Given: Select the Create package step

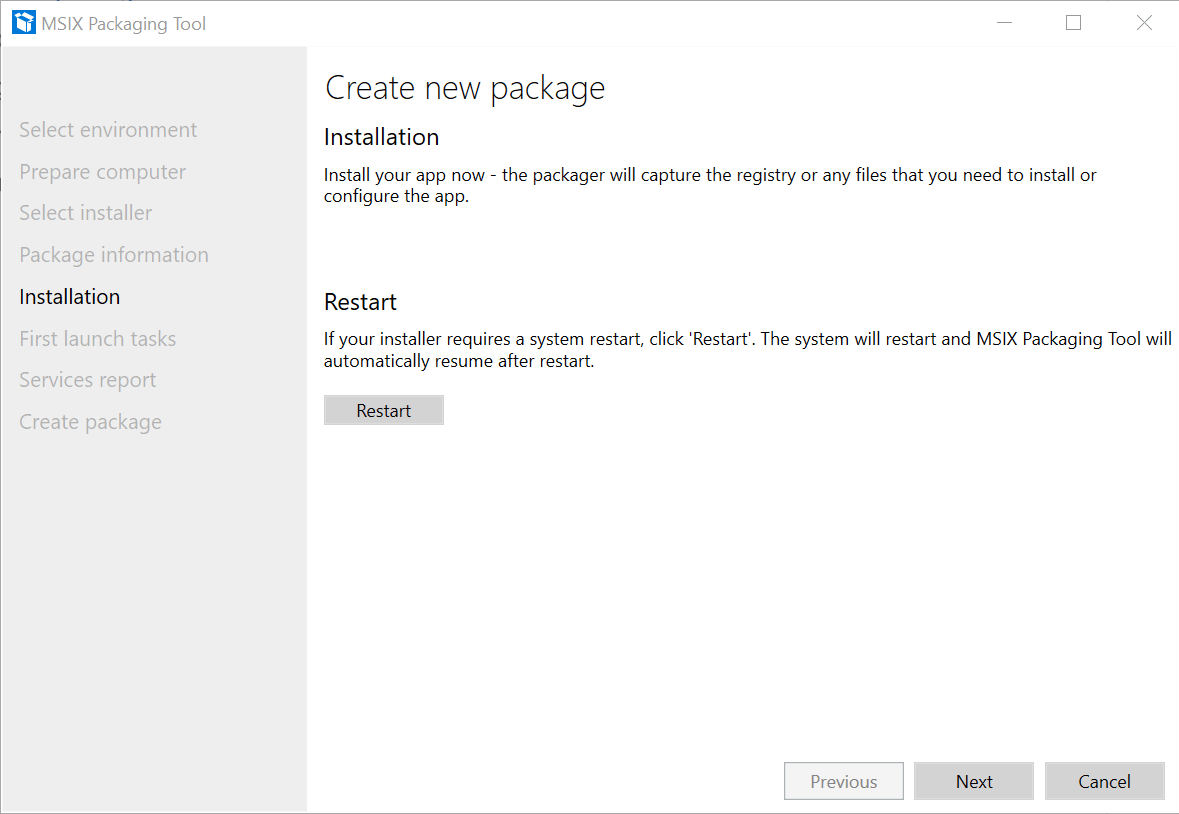Looking at the screenshot, I should point(90,421).
